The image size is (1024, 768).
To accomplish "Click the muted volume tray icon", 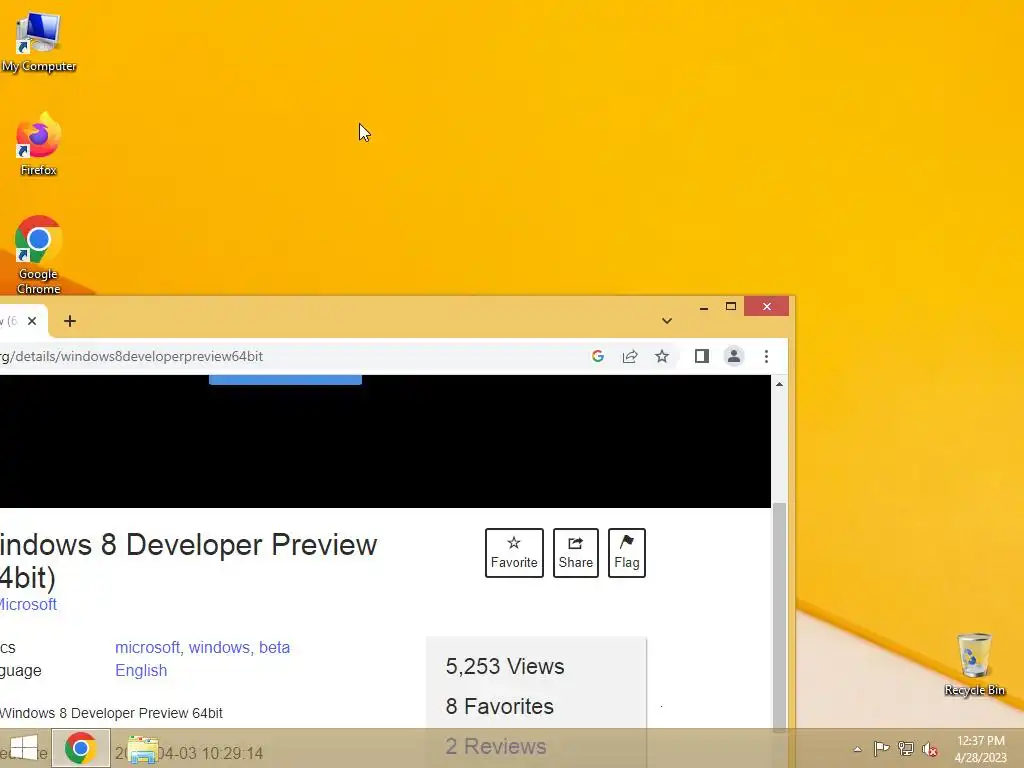I will [x=930, y=749].
